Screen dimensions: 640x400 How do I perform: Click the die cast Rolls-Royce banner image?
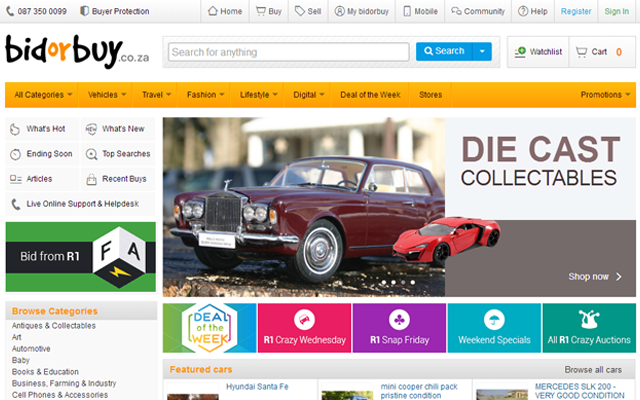pos(304,207)
